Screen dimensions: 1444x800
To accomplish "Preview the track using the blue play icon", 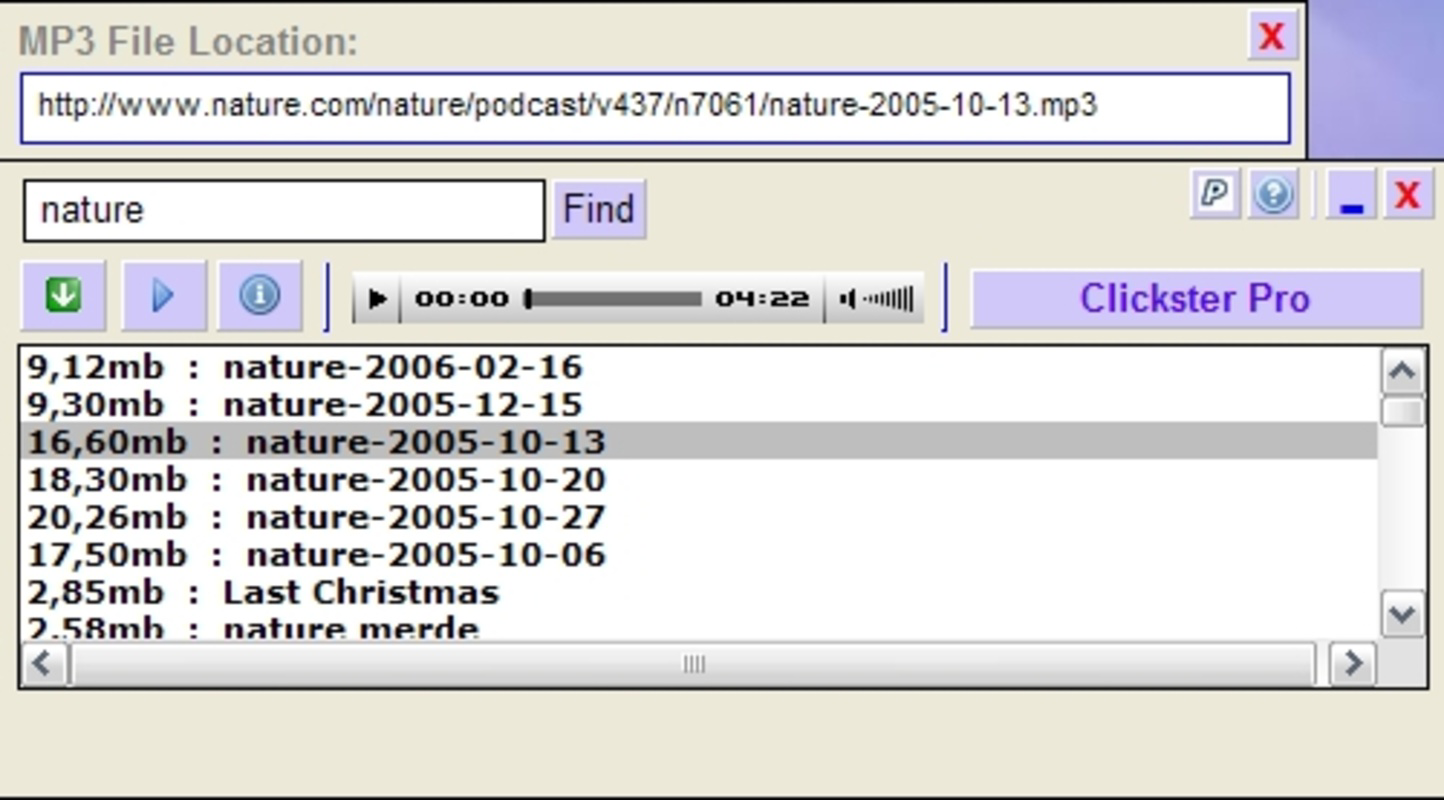I will coord(163,296).
